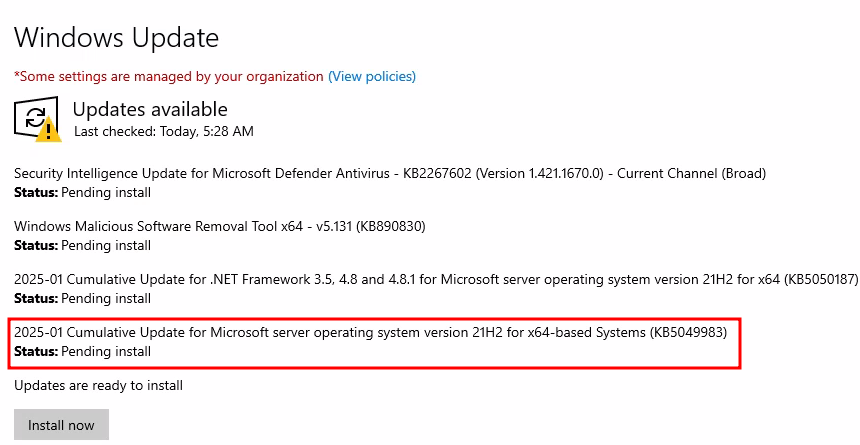Click the yellow warning triangle badge

pyautogui.click(x=49, y=129)
